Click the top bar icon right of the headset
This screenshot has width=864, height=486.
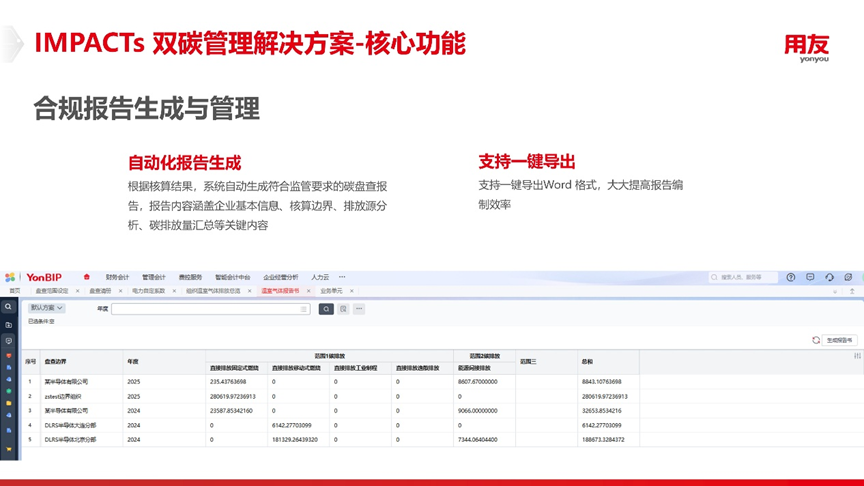(849, 277)
